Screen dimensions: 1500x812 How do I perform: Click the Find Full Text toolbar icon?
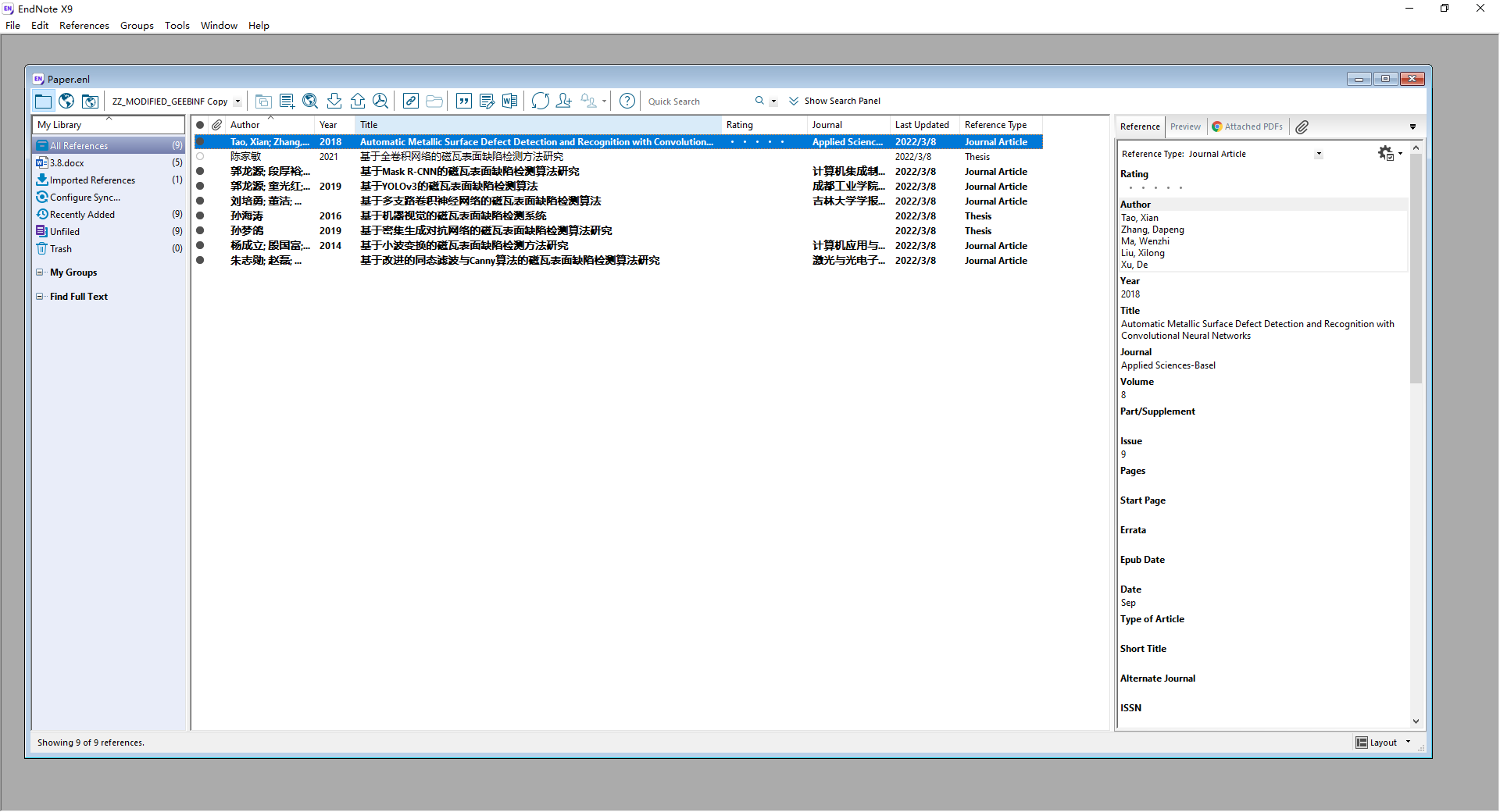(x=380, y=101)
